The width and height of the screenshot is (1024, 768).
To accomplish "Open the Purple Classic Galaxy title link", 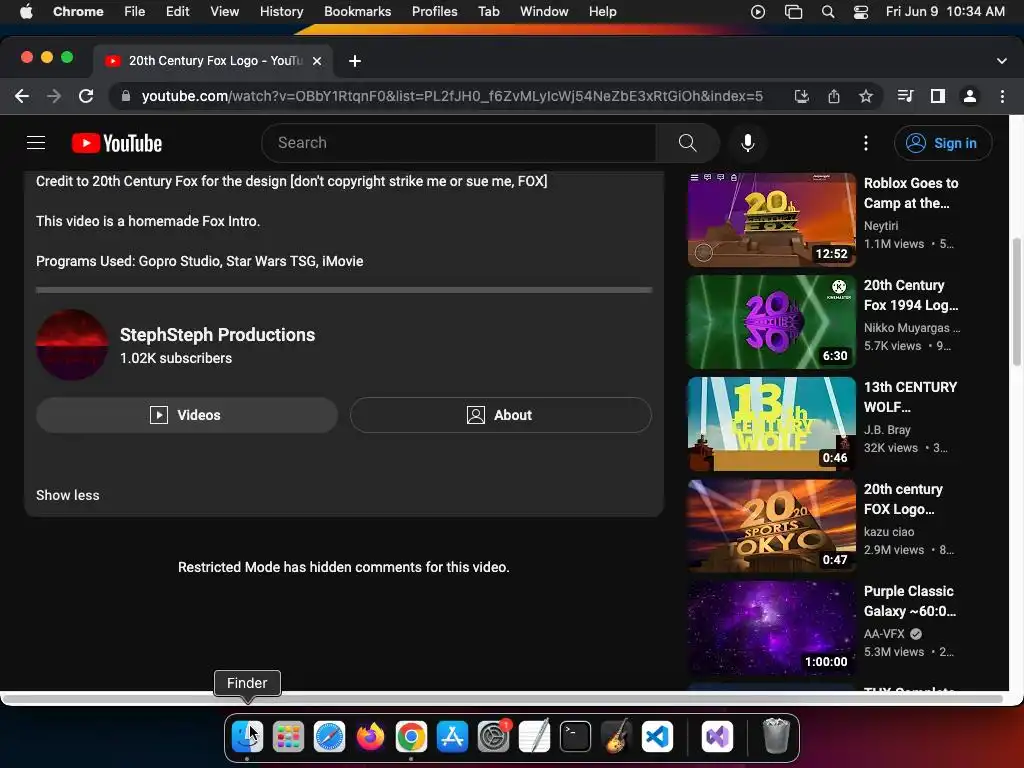I will (910, 601).
